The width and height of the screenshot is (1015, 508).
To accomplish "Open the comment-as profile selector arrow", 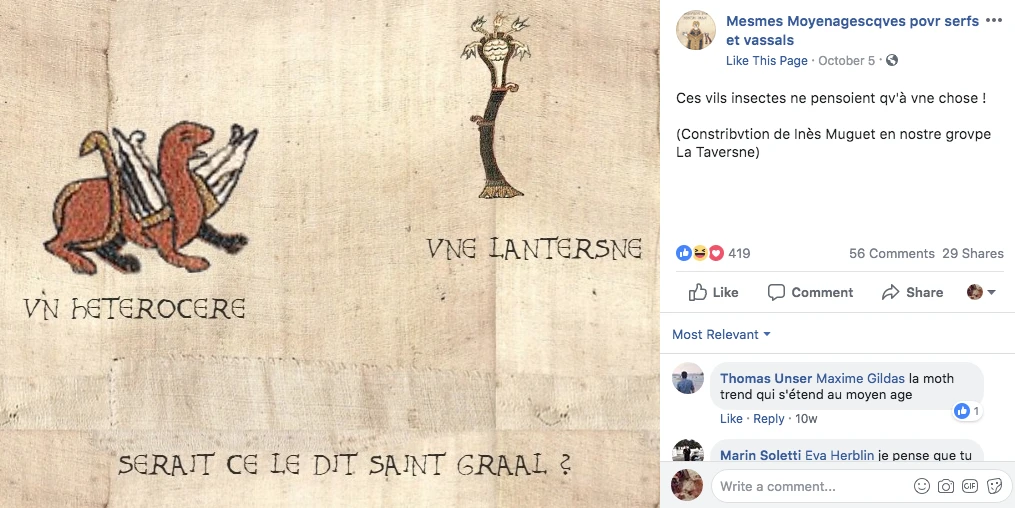I will tap(981, 292).
